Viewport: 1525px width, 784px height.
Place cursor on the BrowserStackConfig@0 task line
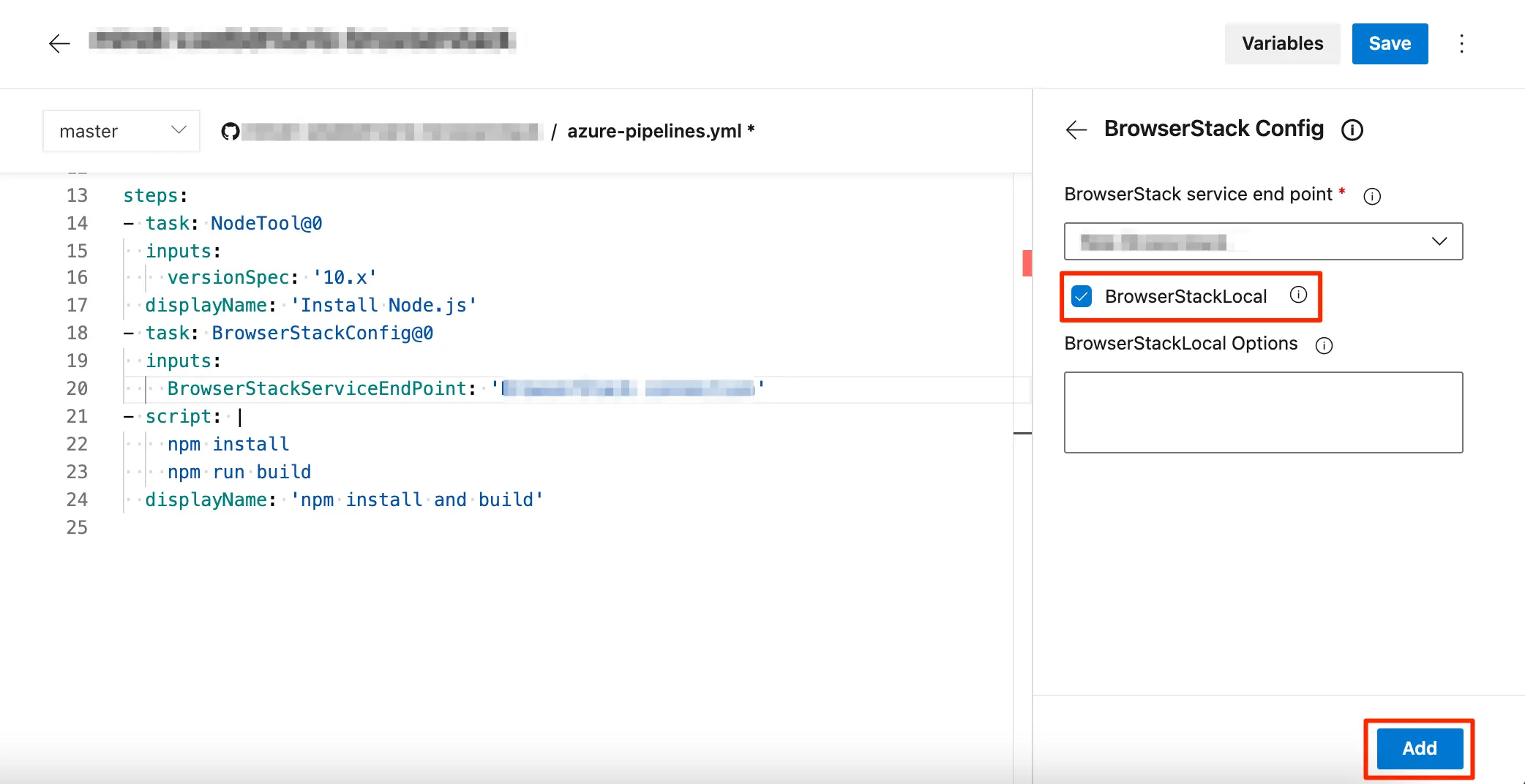[x=322, y=333]
